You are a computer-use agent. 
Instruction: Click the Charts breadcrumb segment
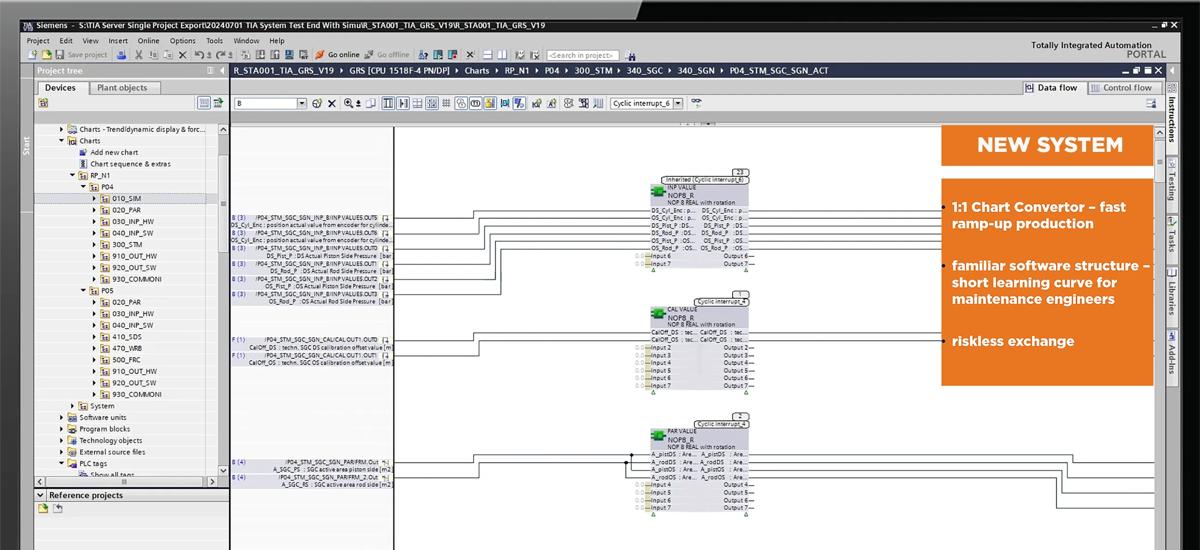point(477,71)
